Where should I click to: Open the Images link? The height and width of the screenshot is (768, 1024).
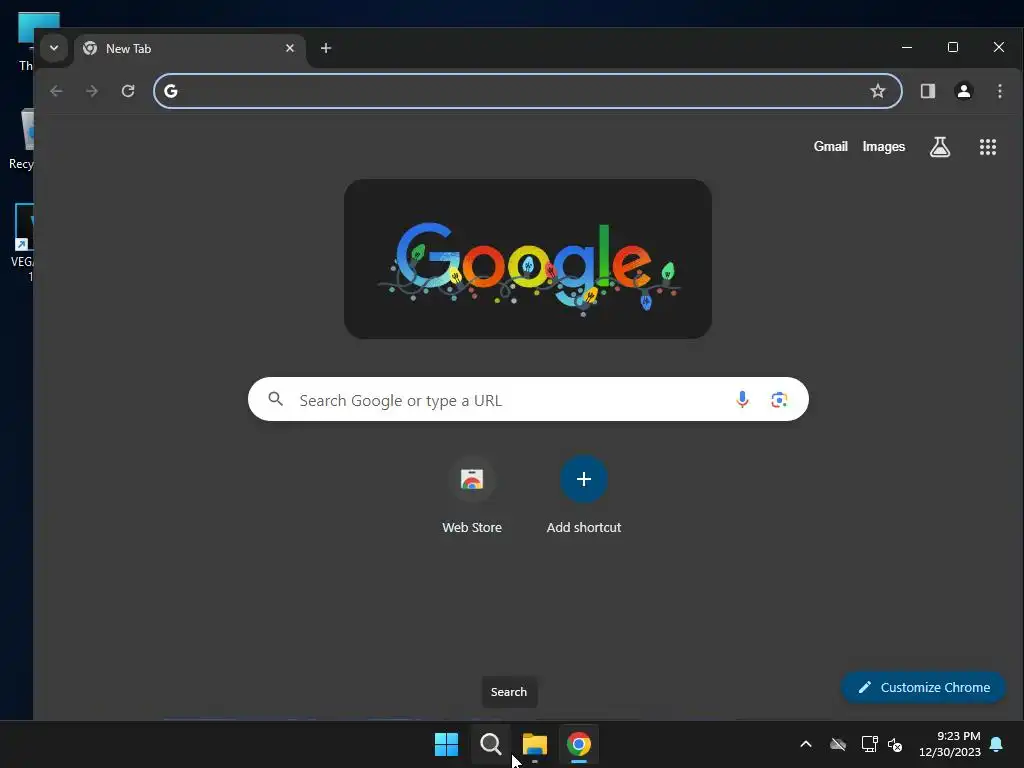[x=884, y=147]
